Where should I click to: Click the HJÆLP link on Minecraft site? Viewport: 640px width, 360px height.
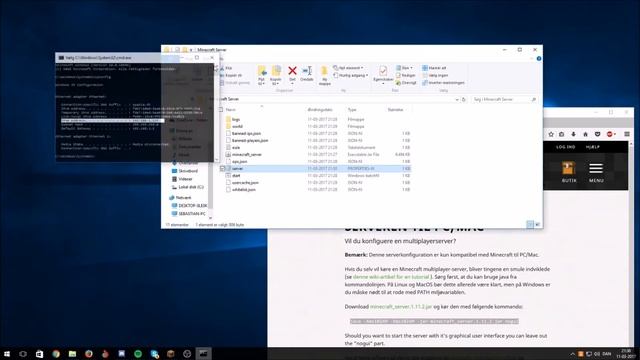pyautogui.click(x=593, y=147)
